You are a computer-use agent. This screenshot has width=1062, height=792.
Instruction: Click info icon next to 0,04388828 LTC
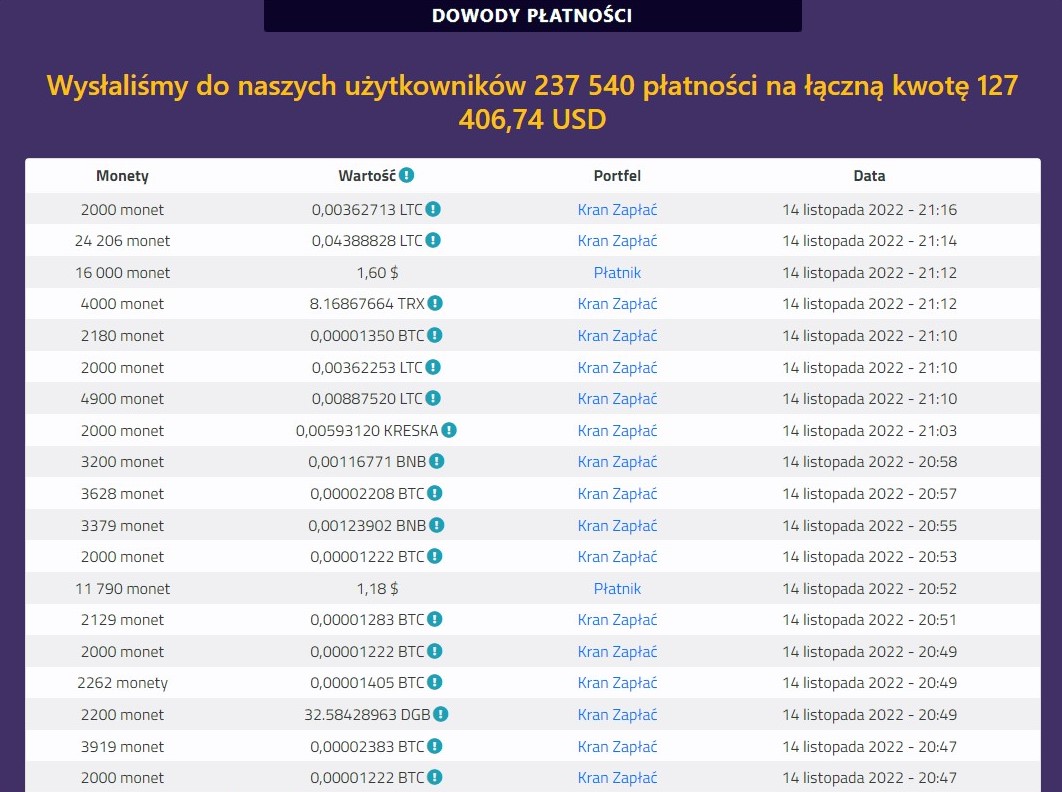[x=433, y=241]
